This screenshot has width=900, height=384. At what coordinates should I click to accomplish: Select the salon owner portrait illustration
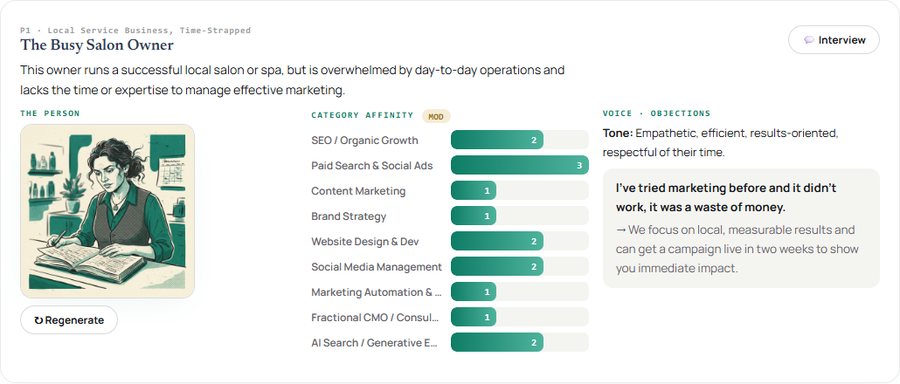pos(107,211)
